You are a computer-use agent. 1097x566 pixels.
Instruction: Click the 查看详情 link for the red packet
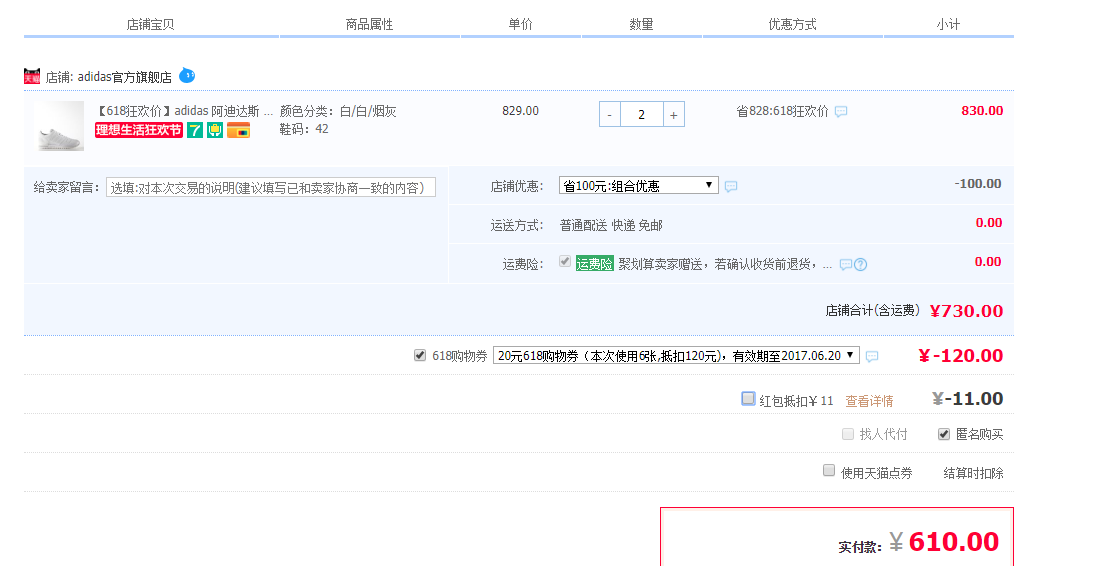(x=869, y=401)
